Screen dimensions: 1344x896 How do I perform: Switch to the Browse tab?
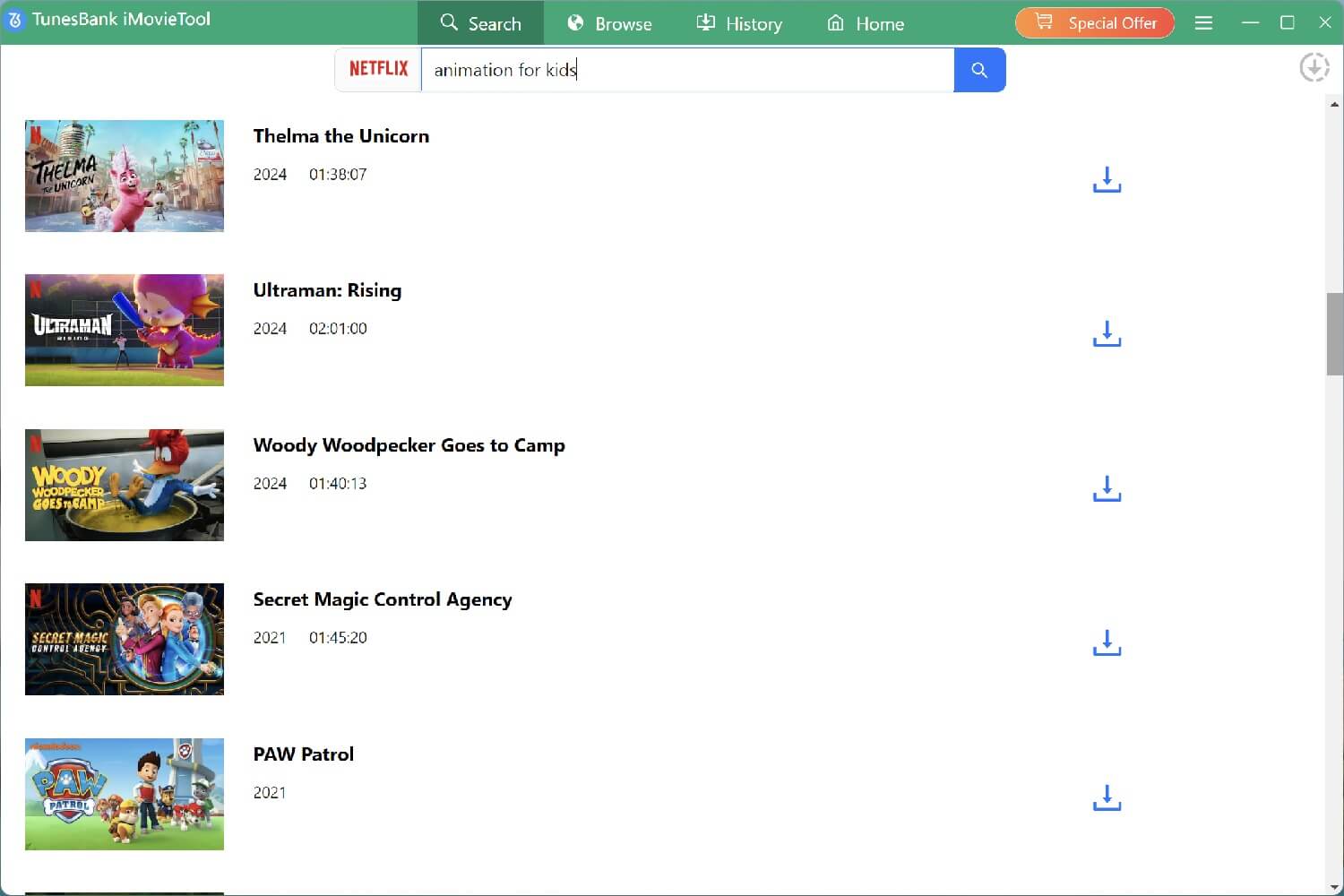609,23
